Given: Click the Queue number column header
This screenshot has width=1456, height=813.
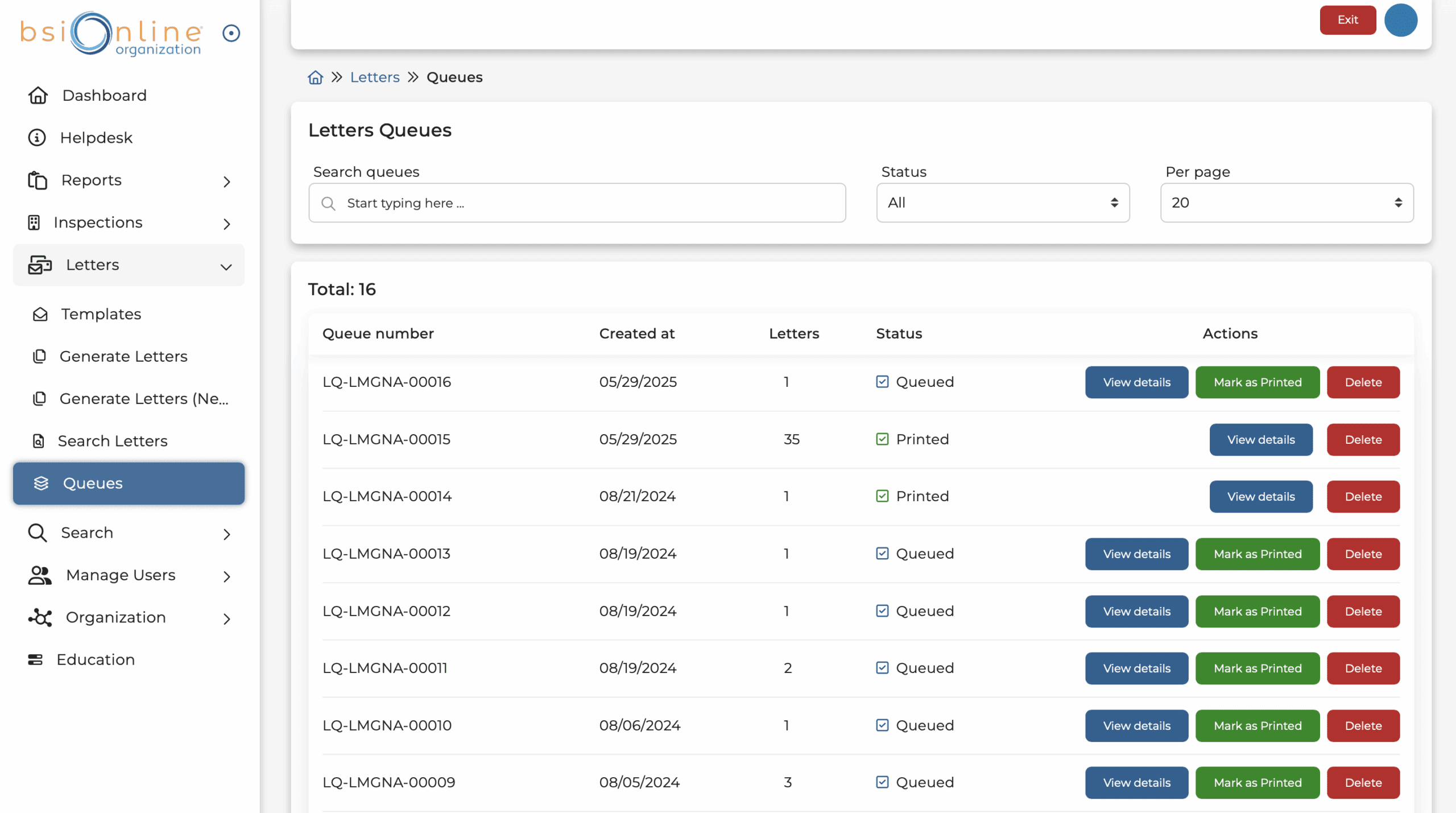Looking at the screenshot, I should pyautogui.click(x=378, y=333).
